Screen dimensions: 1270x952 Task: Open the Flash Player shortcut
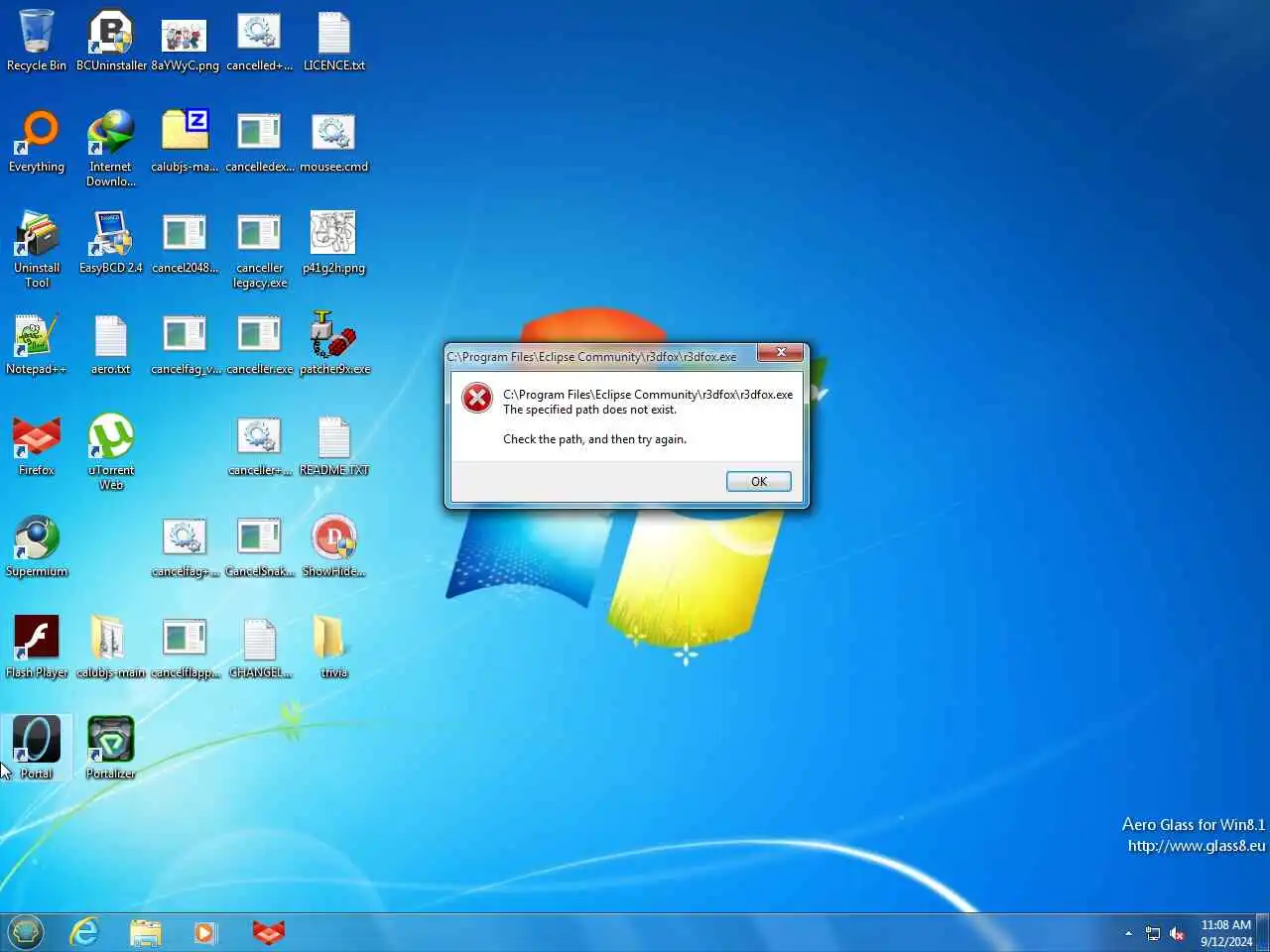click(x=37, y=648)
